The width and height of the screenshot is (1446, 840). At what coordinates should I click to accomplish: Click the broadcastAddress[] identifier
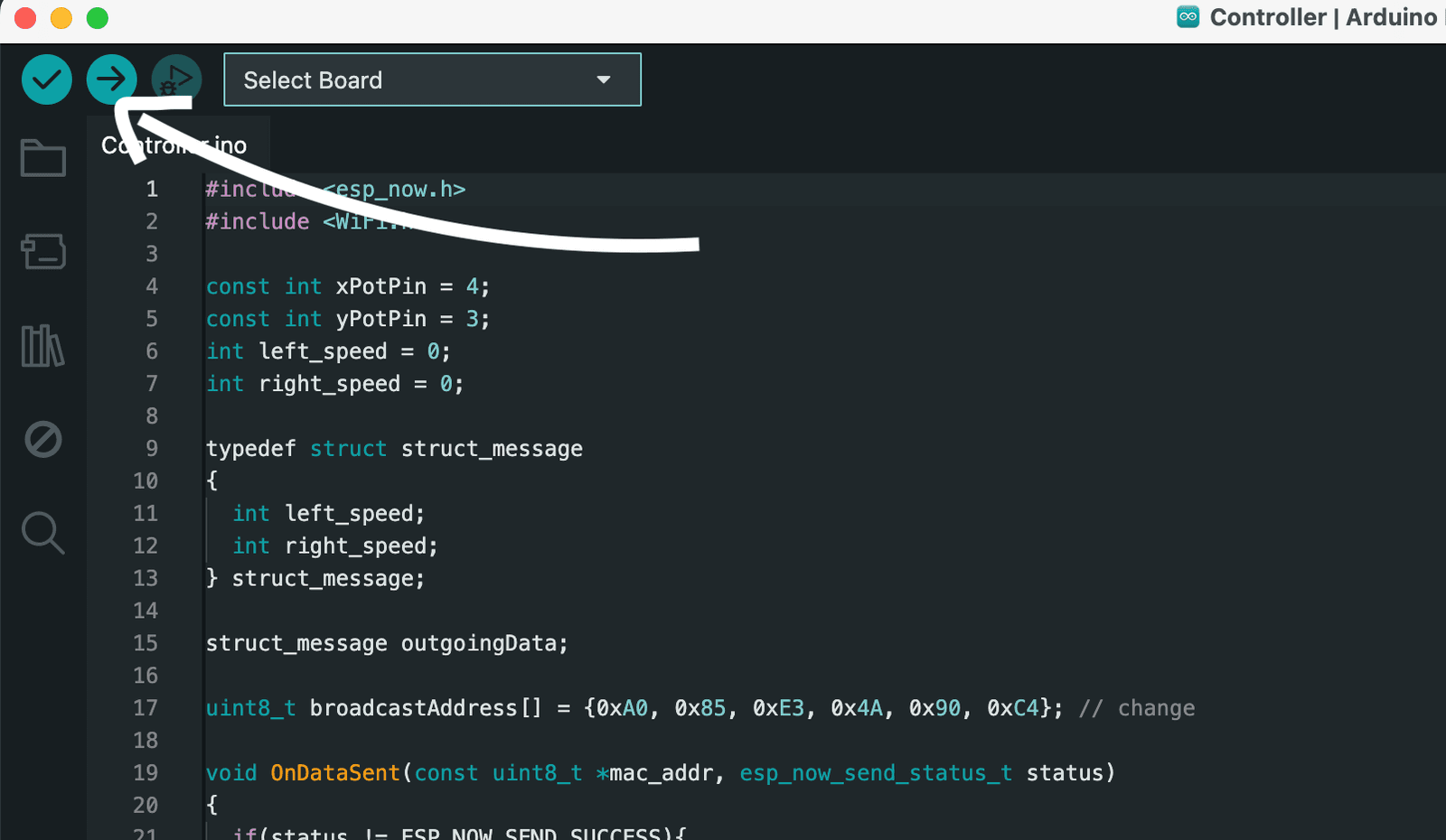pos(426,708)
